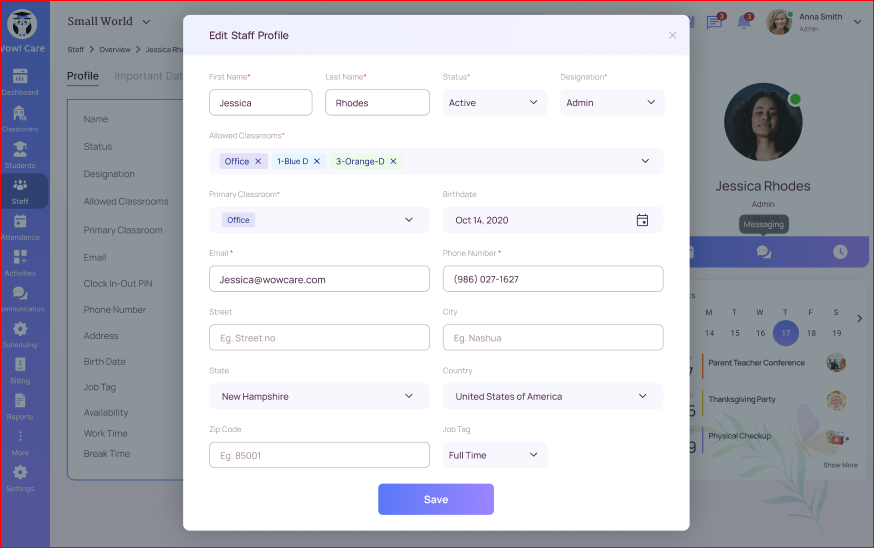874x548 pixels.
Task: Open Dashboard from the sidebar
Action: click(x=20, y=81)
